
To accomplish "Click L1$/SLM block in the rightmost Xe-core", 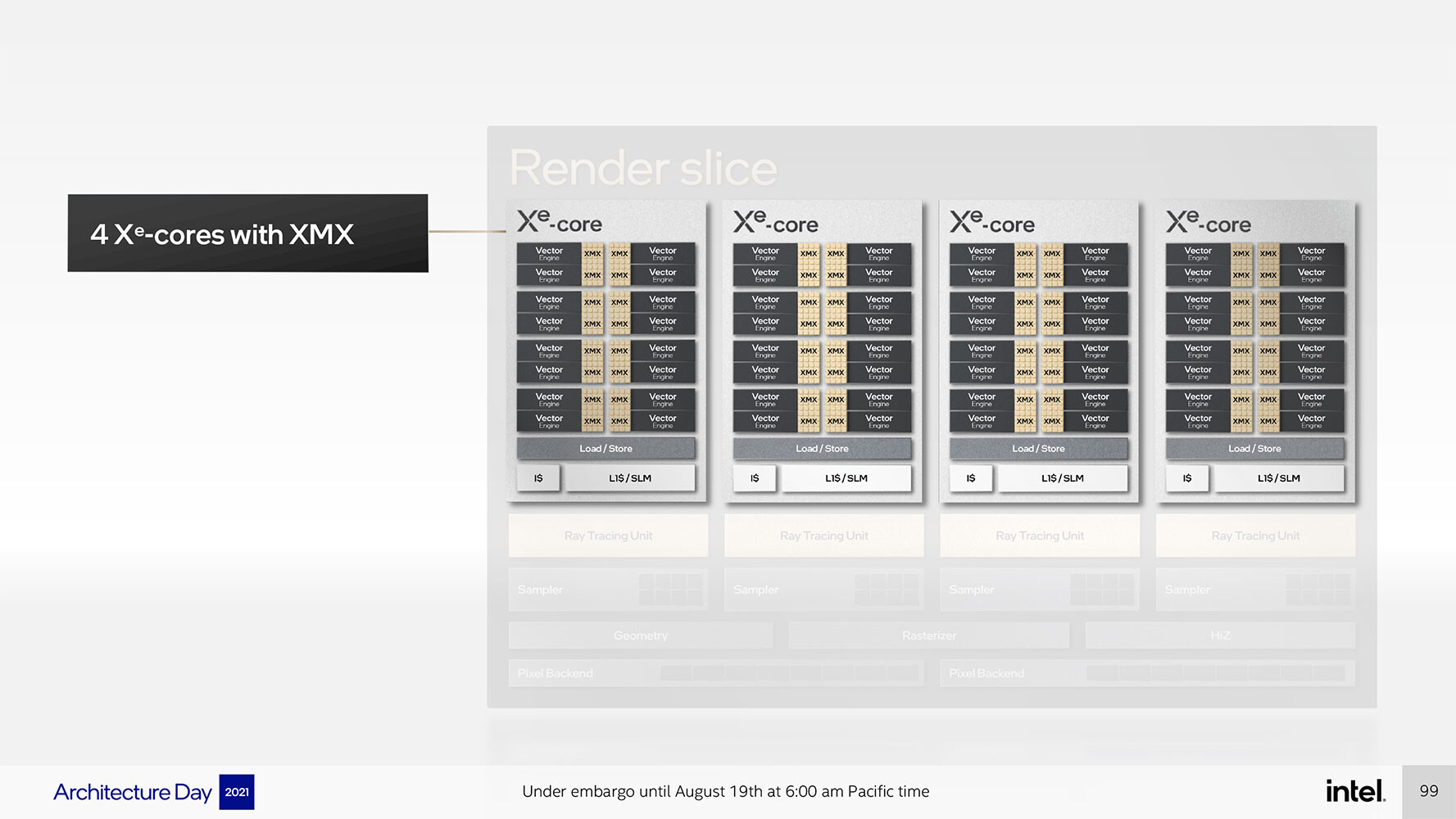I will pyautogui.click(x=1279, y=478).
